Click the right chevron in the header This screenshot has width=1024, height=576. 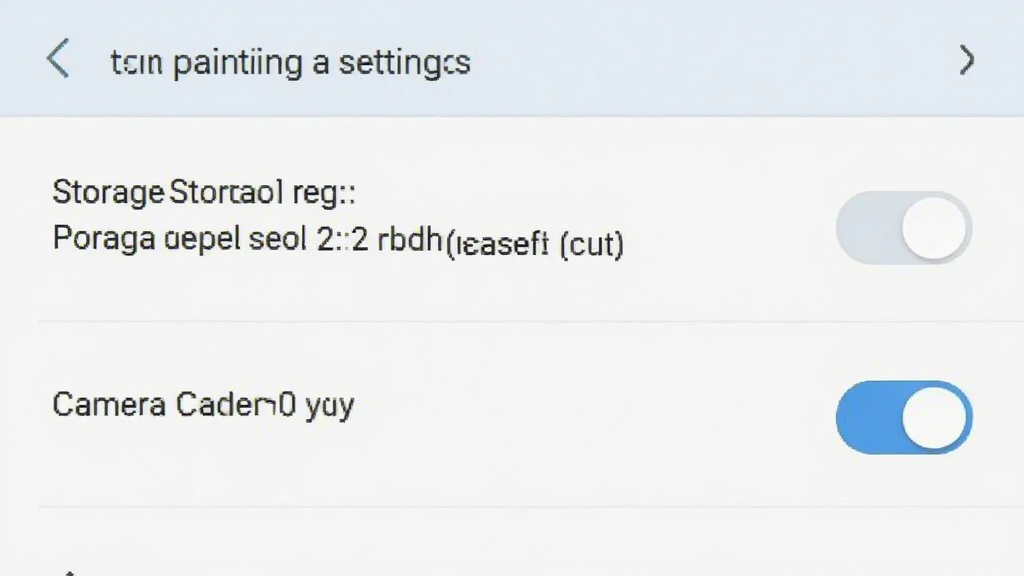(x=967, y=60)
